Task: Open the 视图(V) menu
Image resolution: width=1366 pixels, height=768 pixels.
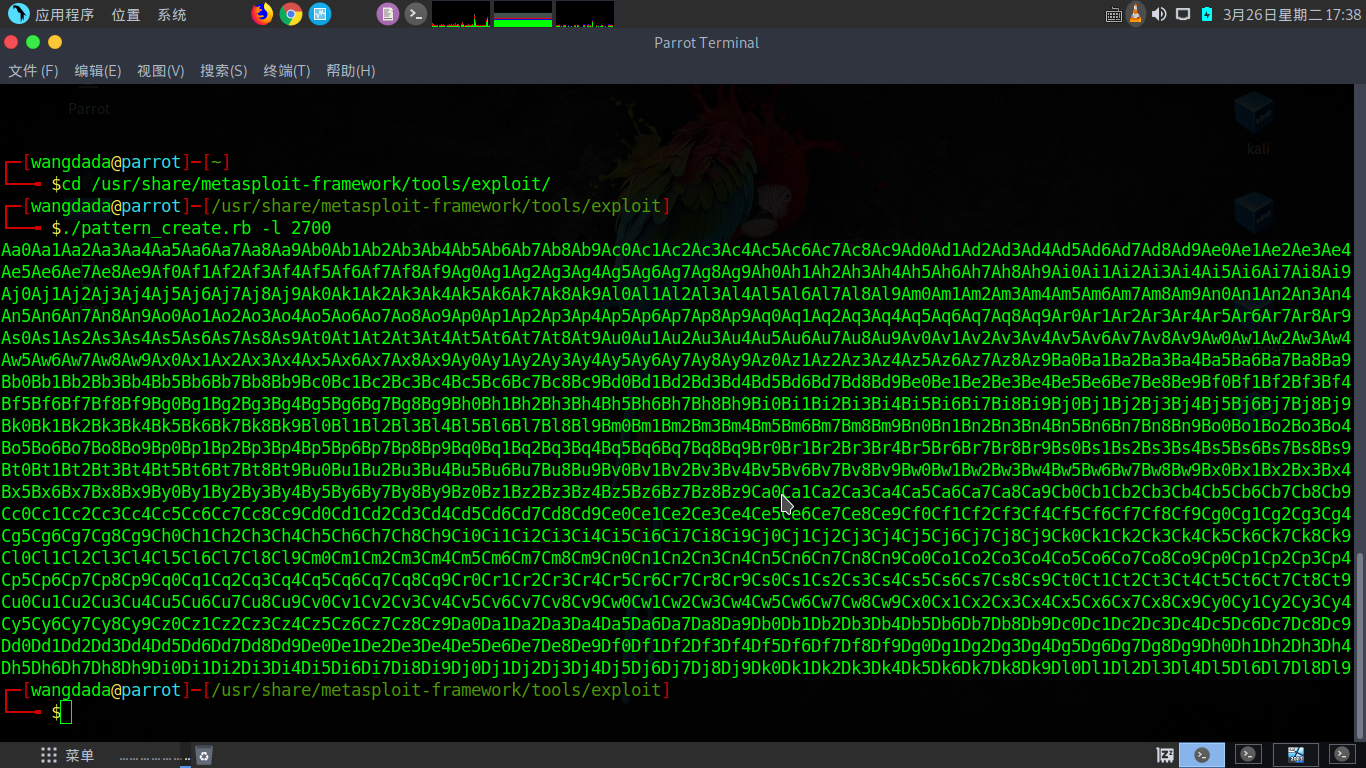Action: pyautogui.click(x=161, y=71)
